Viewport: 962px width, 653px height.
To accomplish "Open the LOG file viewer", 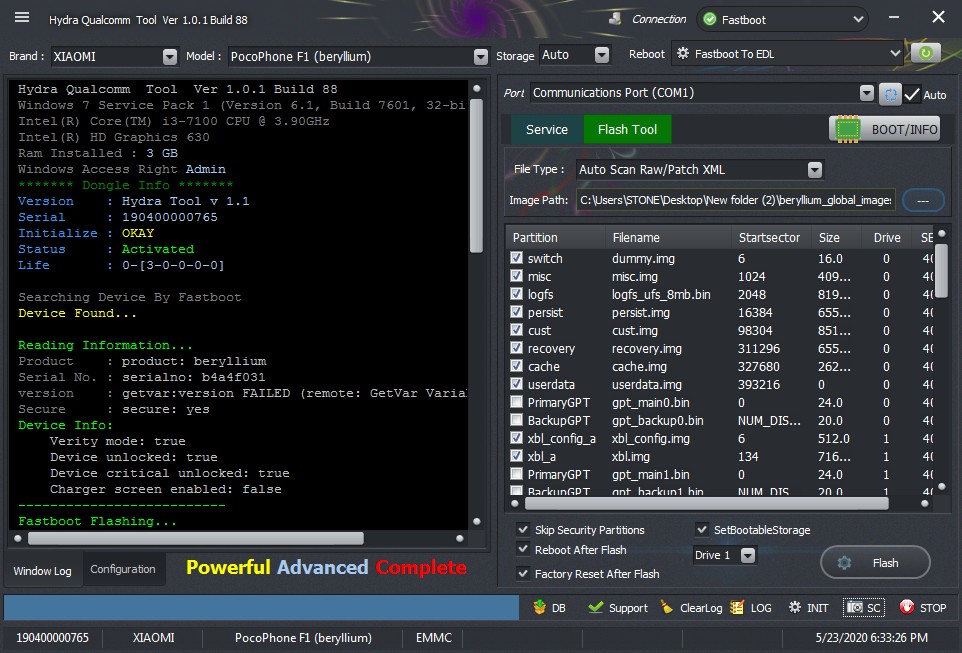I will pyautogui.click(x=752, y=608).
